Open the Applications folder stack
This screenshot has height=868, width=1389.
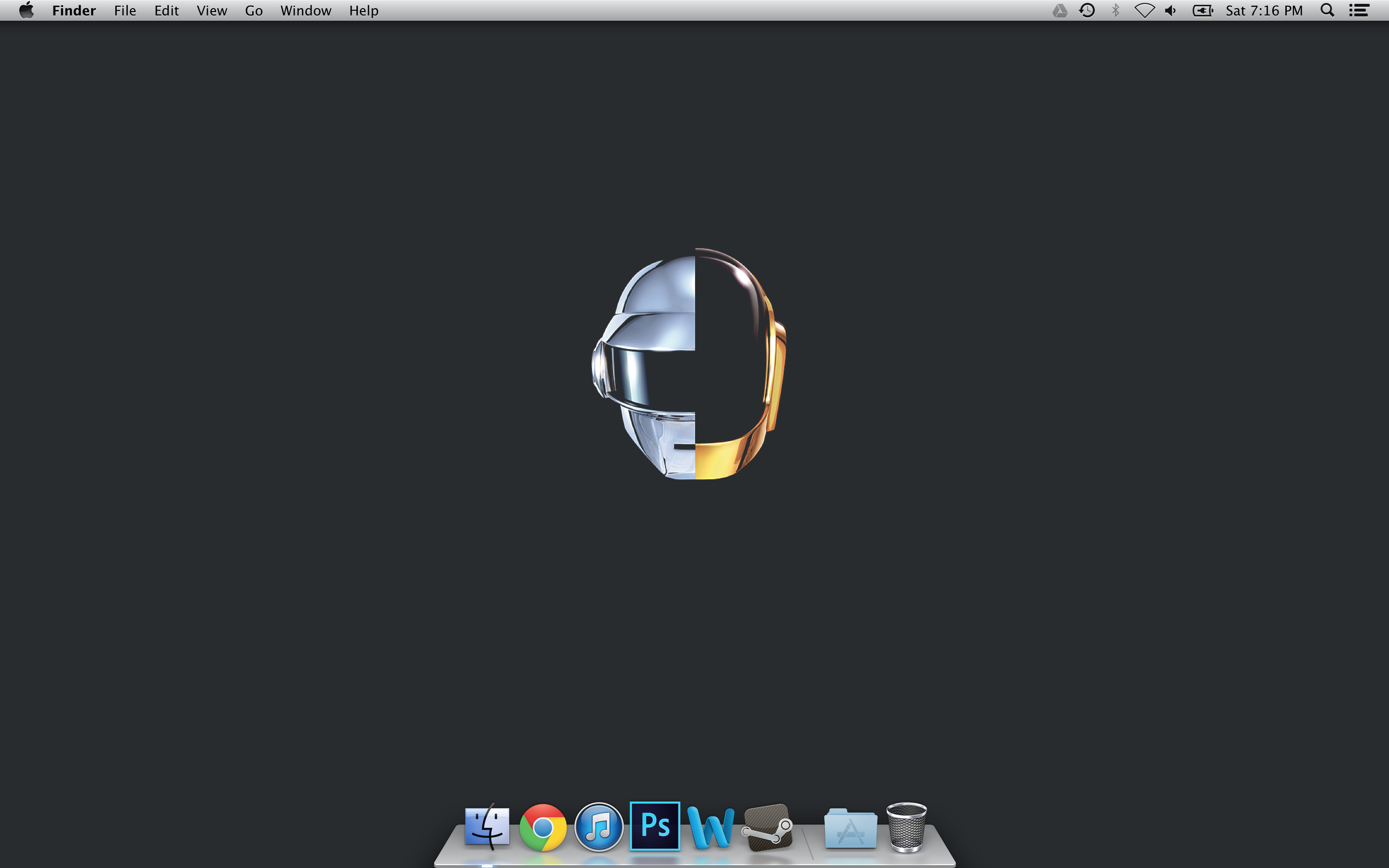click(850, 828)
